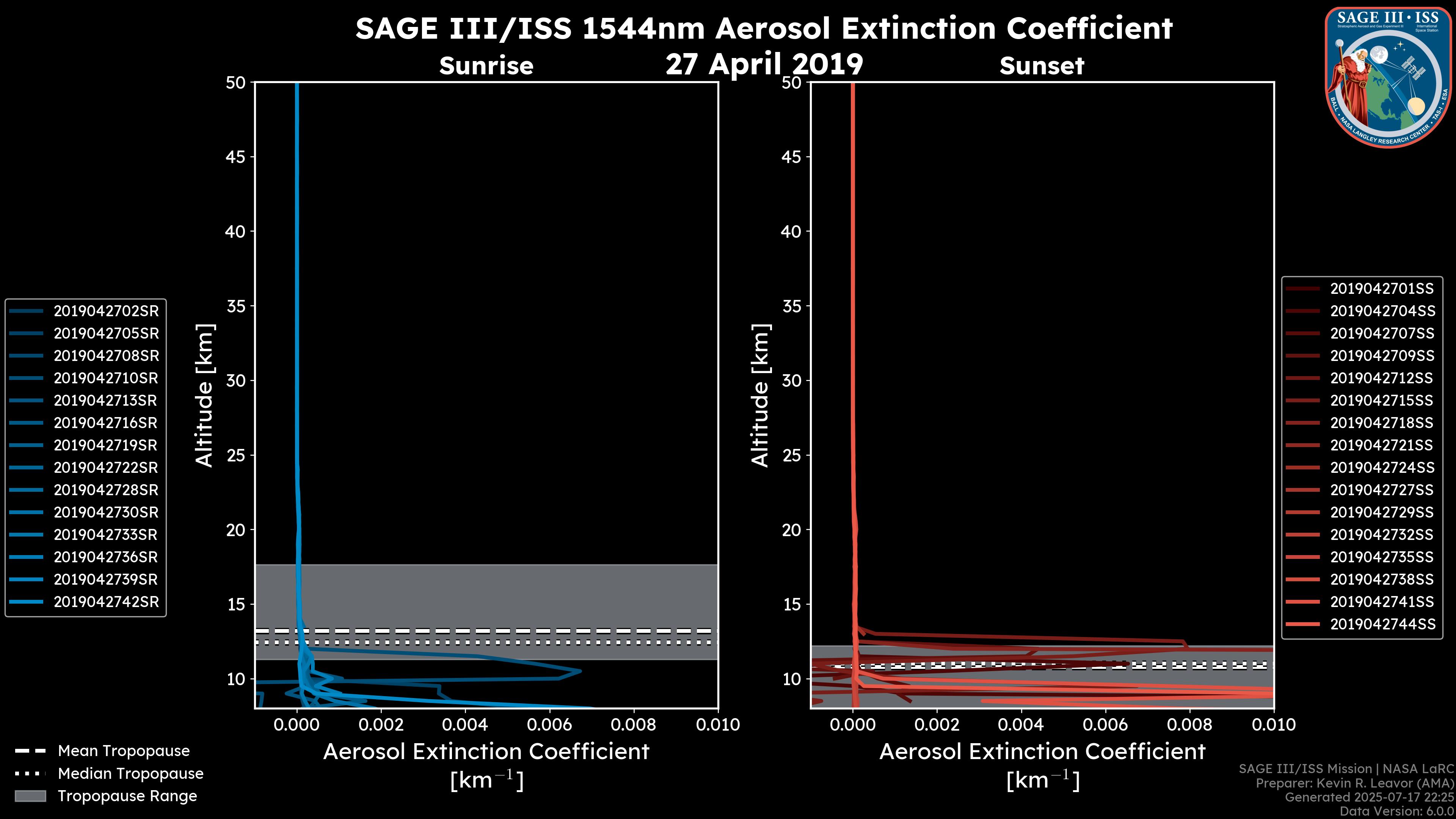This screenshot has width=1456, height=819.
Task: Click the 2019042701SS legend entry
Action: coord(1381,289)
